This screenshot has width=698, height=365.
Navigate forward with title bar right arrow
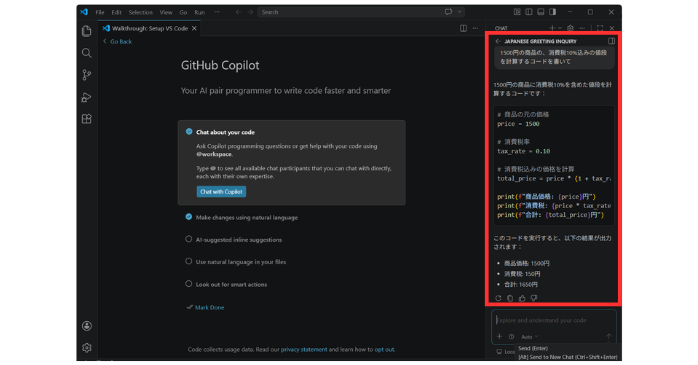pyautogui.click(x=250, y=12)
